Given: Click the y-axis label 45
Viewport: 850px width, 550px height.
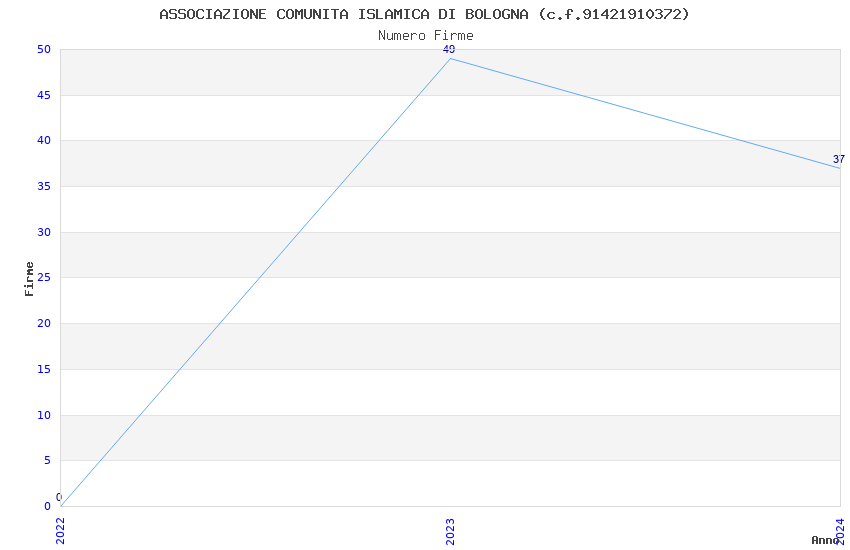Looking at the screenshot, I should point(44,95).
